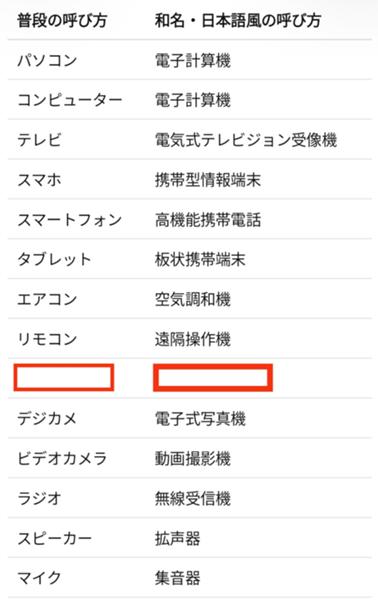This screenshot has width=378, height=600.
Task: Click the リモコン label
Action: 47,339
